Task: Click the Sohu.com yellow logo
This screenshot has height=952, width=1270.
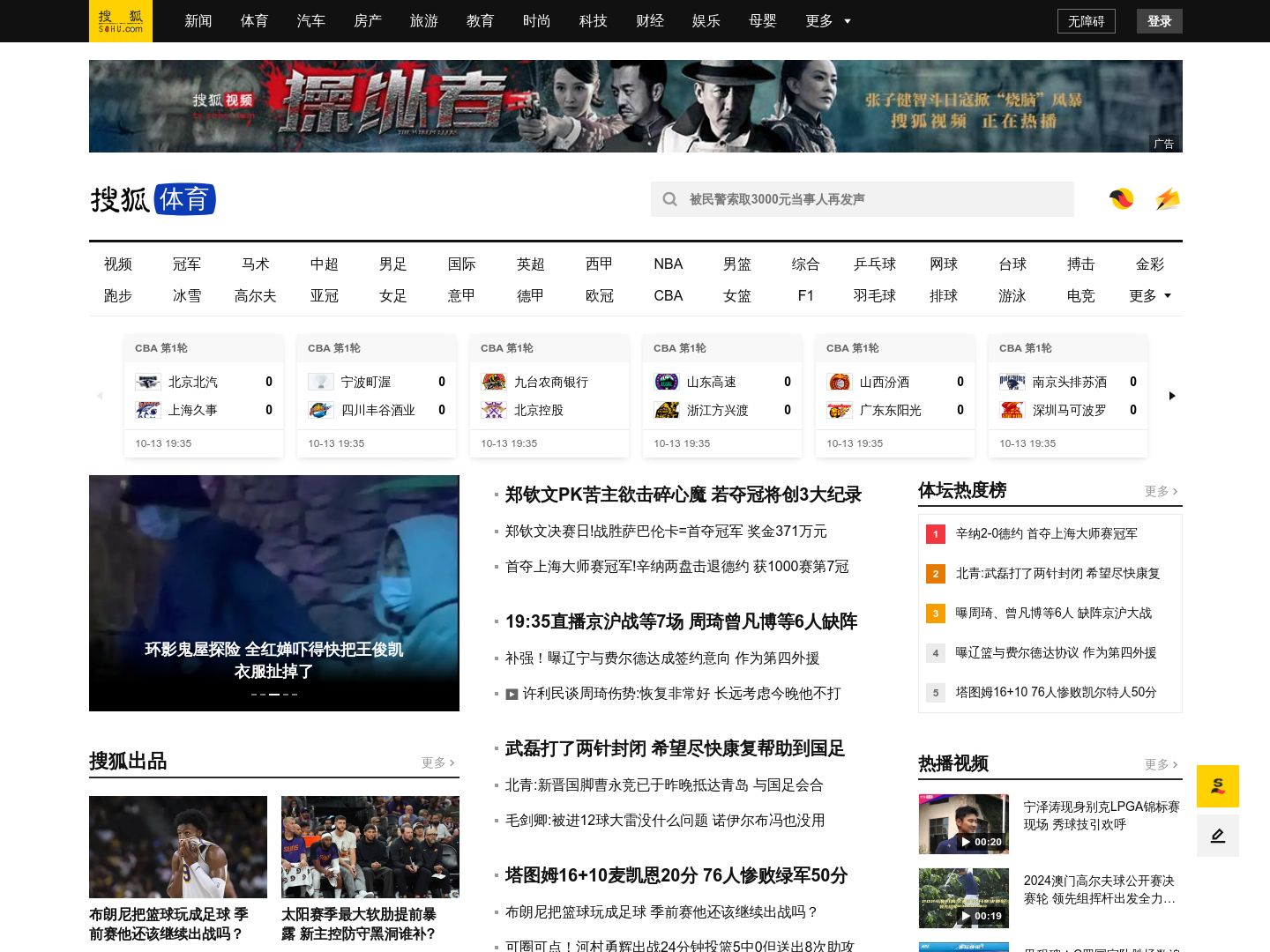Action: pos(121,21)
